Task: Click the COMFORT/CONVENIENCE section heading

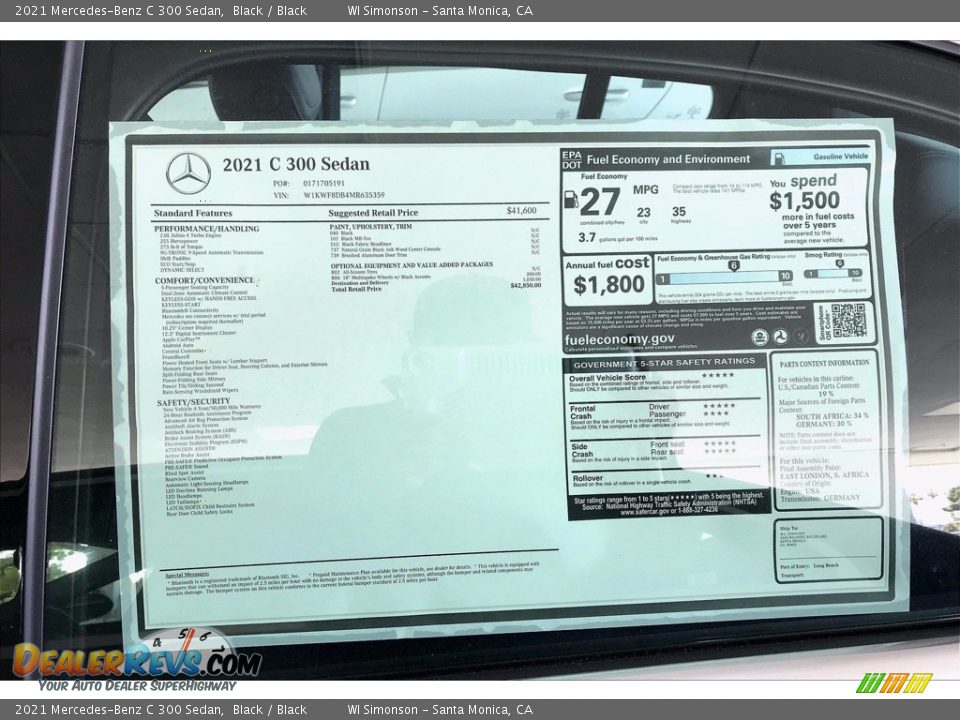Action: (204, 280)
